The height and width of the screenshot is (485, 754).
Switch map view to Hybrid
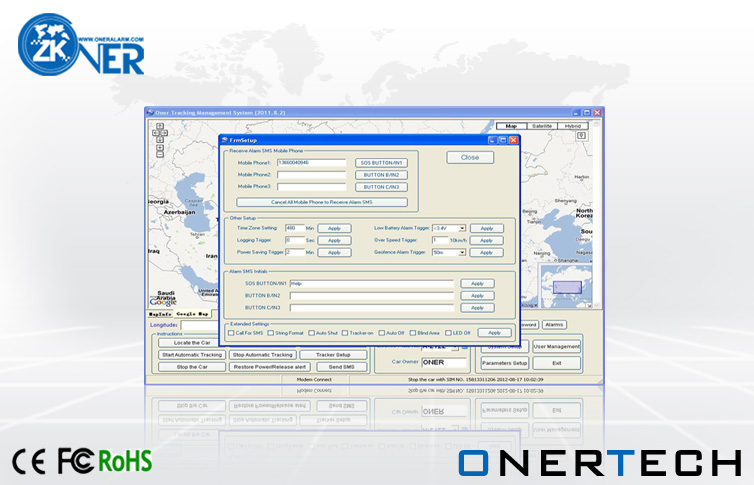tap(573, 126)
